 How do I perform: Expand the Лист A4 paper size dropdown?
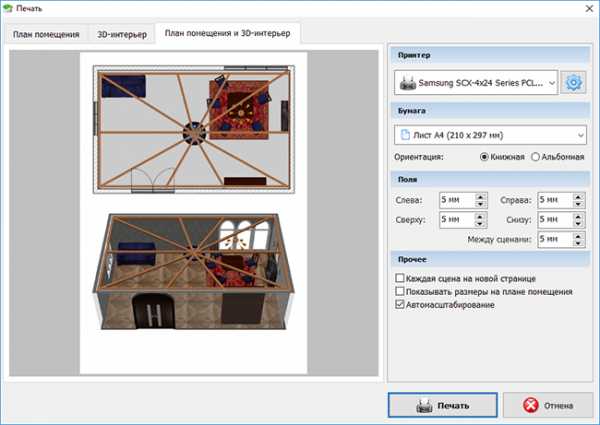click(x=581, y=134)
